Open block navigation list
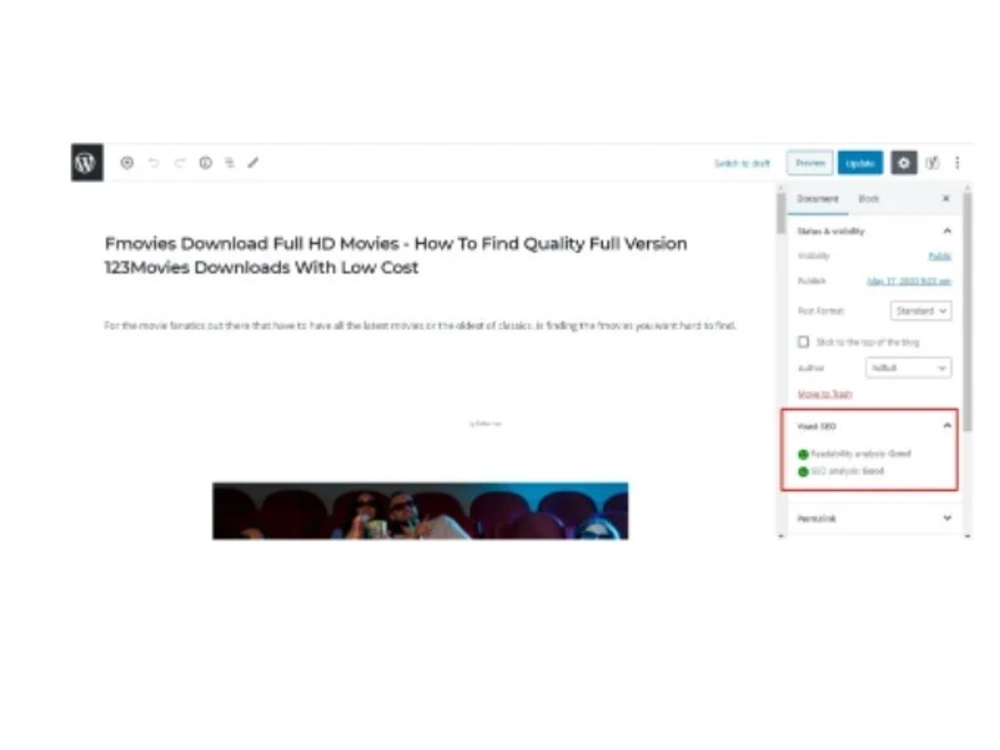 [230, 163]
